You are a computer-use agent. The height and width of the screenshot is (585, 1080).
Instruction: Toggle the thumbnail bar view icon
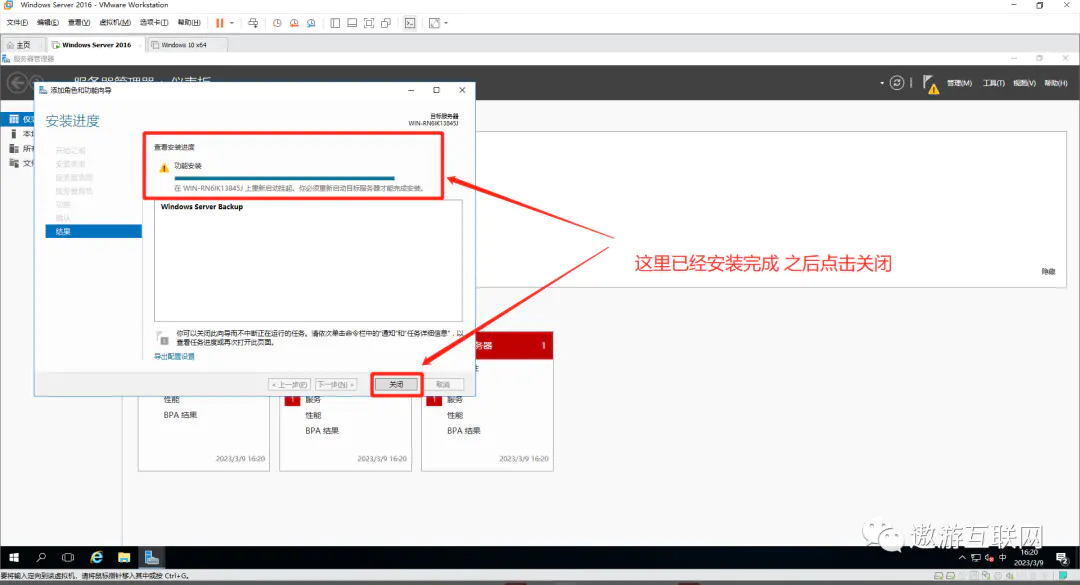pyautogui.click(x=352, y=23)
